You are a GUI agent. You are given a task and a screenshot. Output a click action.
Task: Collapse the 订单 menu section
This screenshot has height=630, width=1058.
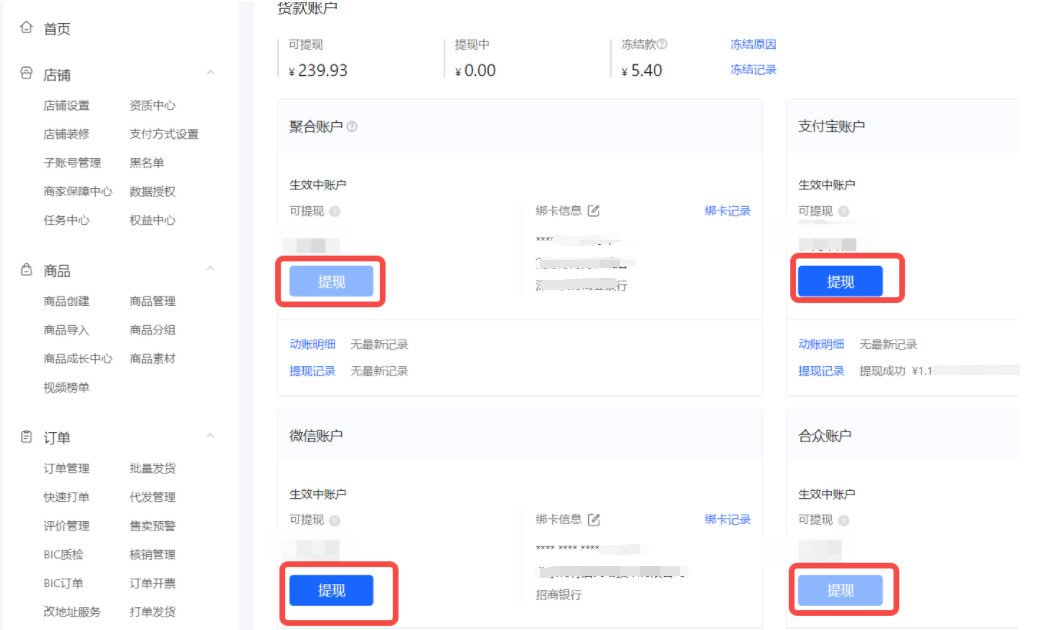[210, 437]
